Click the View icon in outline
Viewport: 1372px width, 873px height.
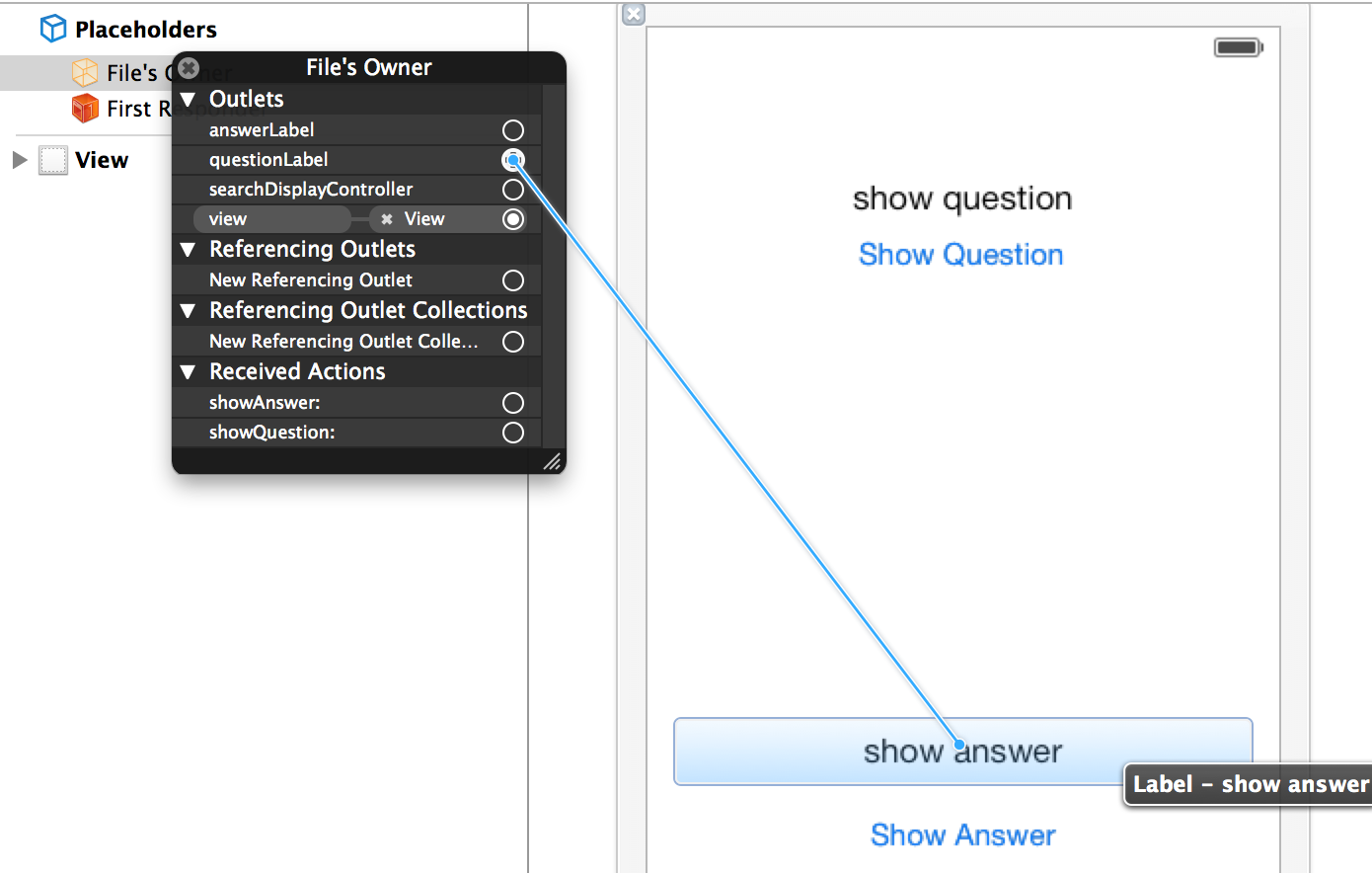(53, 160)
